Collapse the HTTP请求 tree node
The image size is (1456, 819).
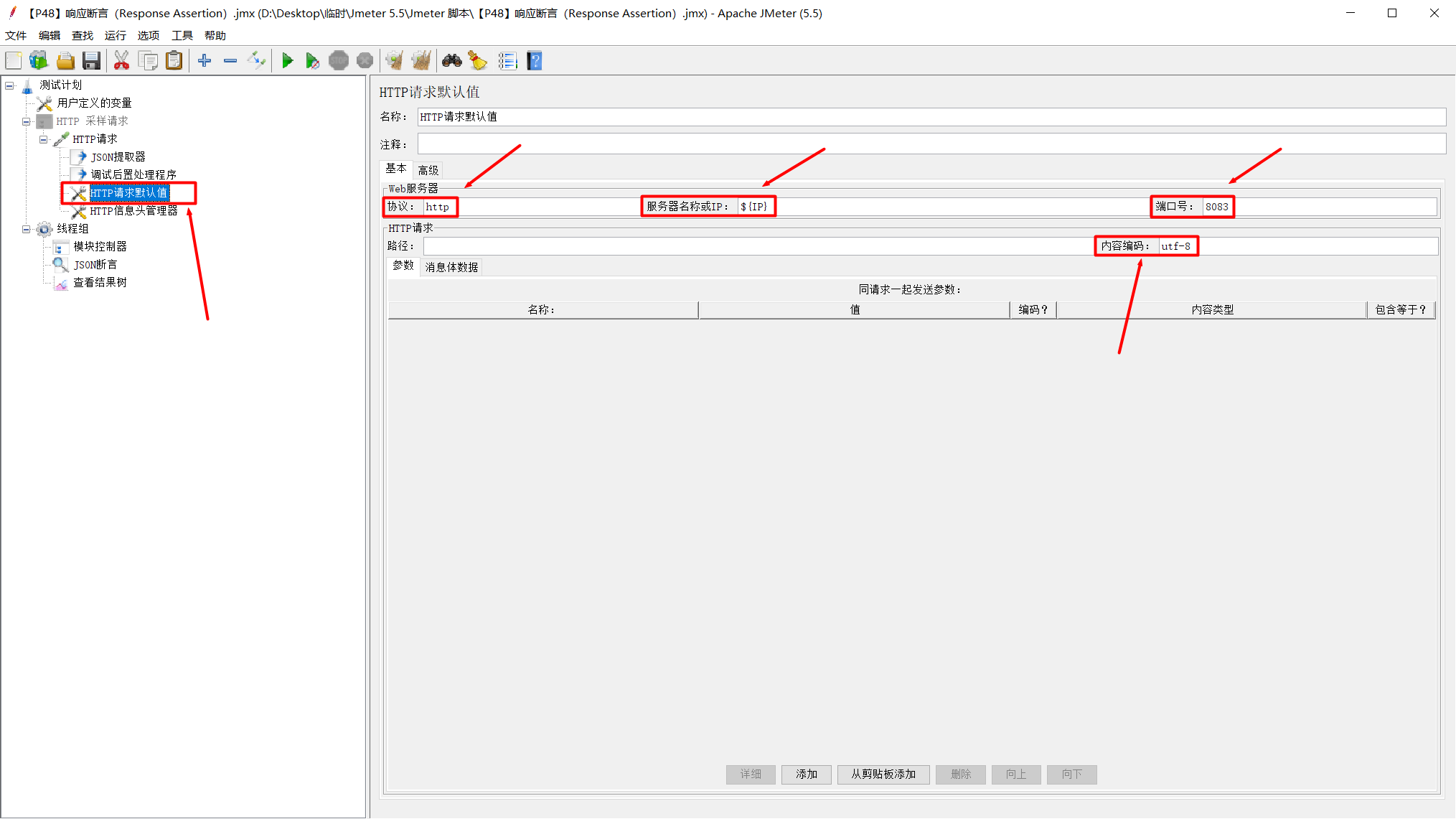coord(44,139)
